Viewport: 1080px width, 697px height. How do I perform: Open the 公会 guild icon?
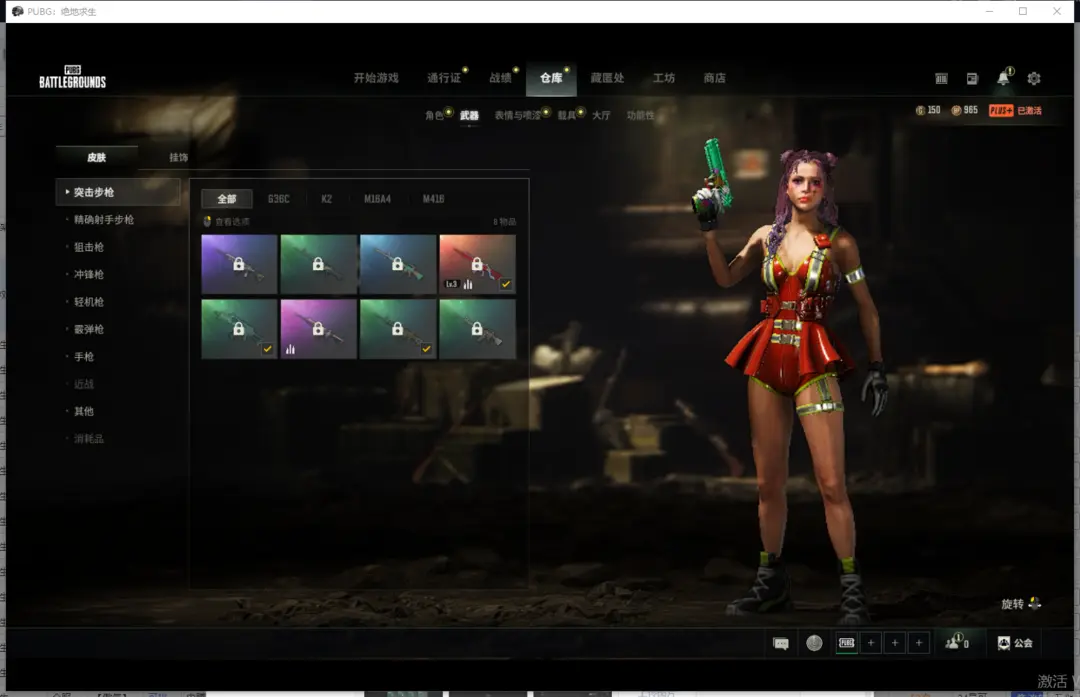(x=1014, y=643)
